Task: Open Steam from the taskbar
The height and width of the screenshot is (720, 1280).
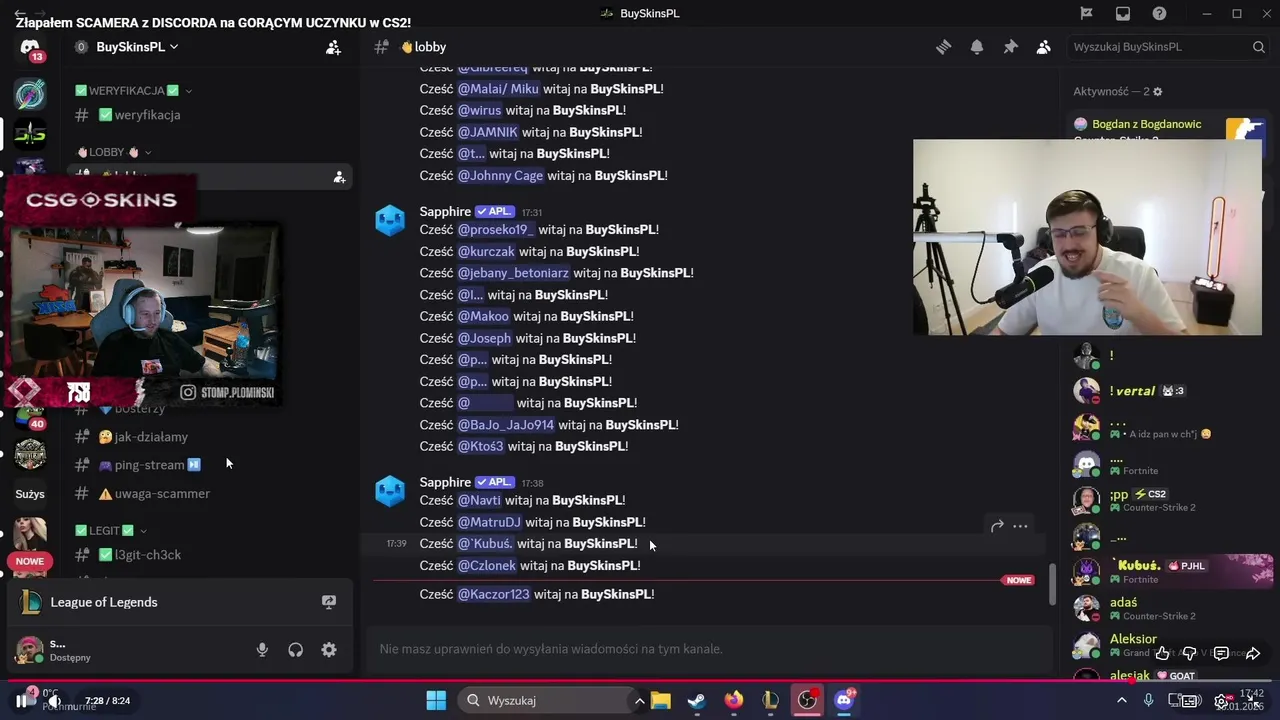Action: pos(697,700)
